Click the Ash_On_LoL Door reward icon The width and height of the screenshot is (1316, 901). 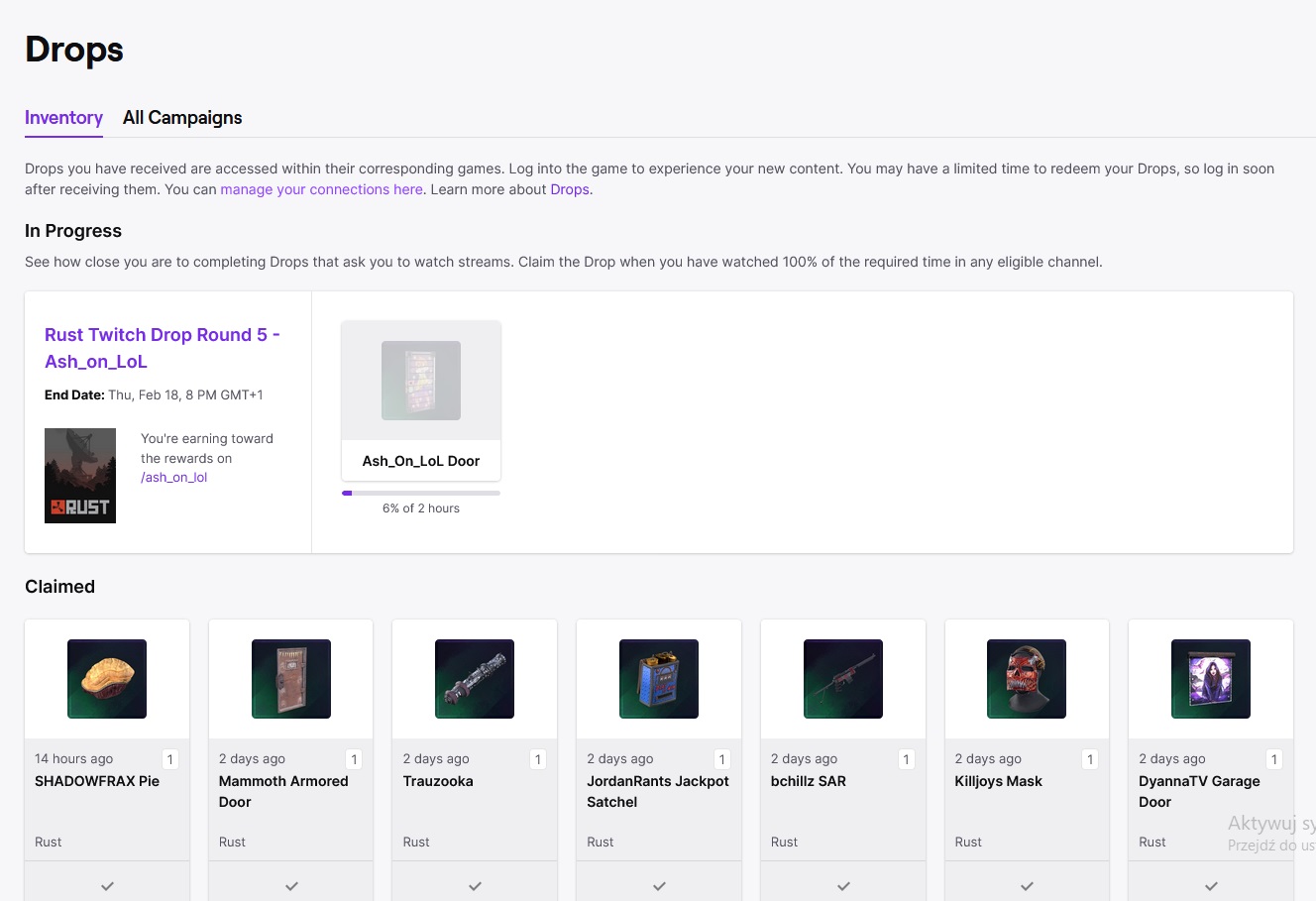click(421, 381)
